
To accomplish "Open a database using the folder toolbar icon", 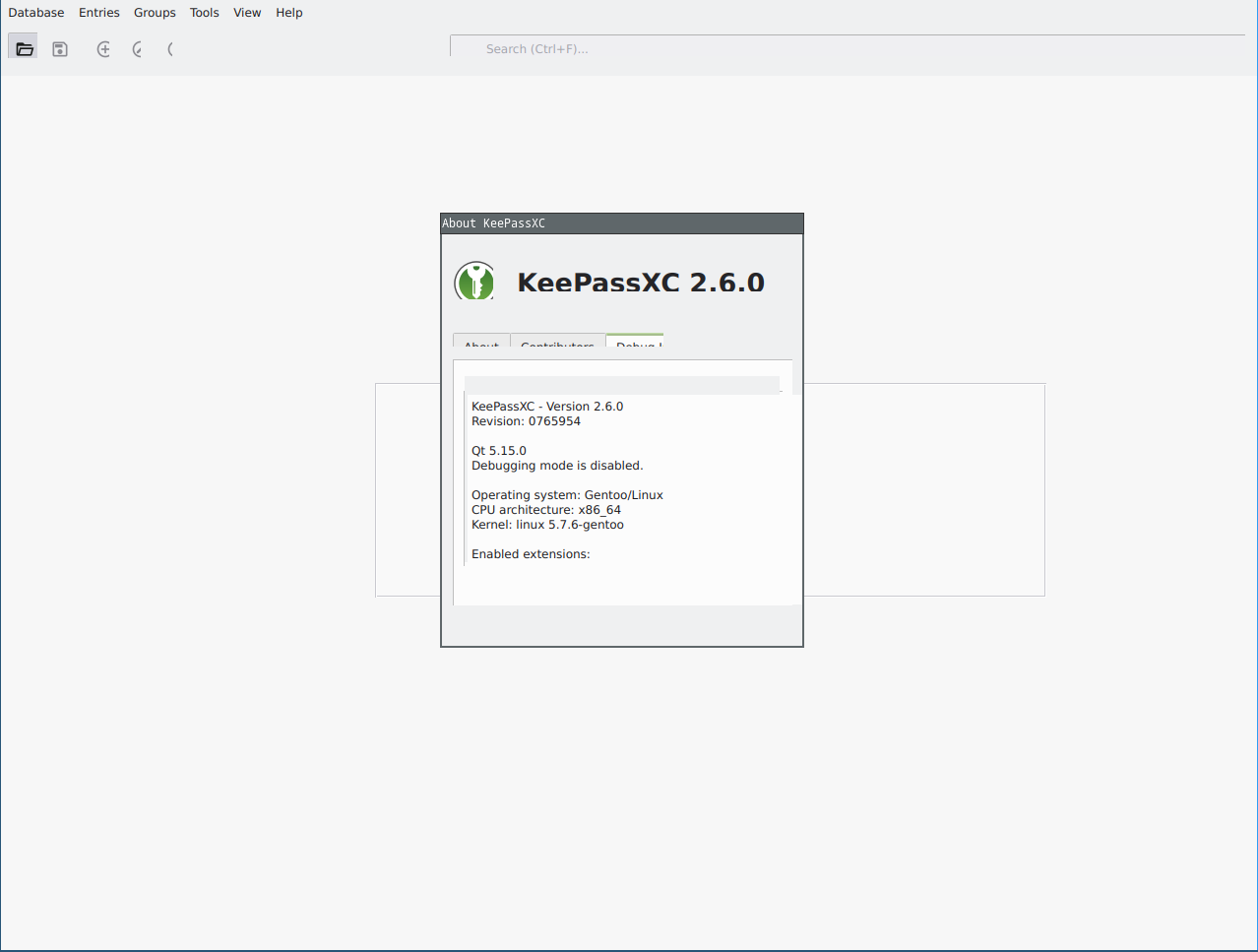I will pos(23,46).
